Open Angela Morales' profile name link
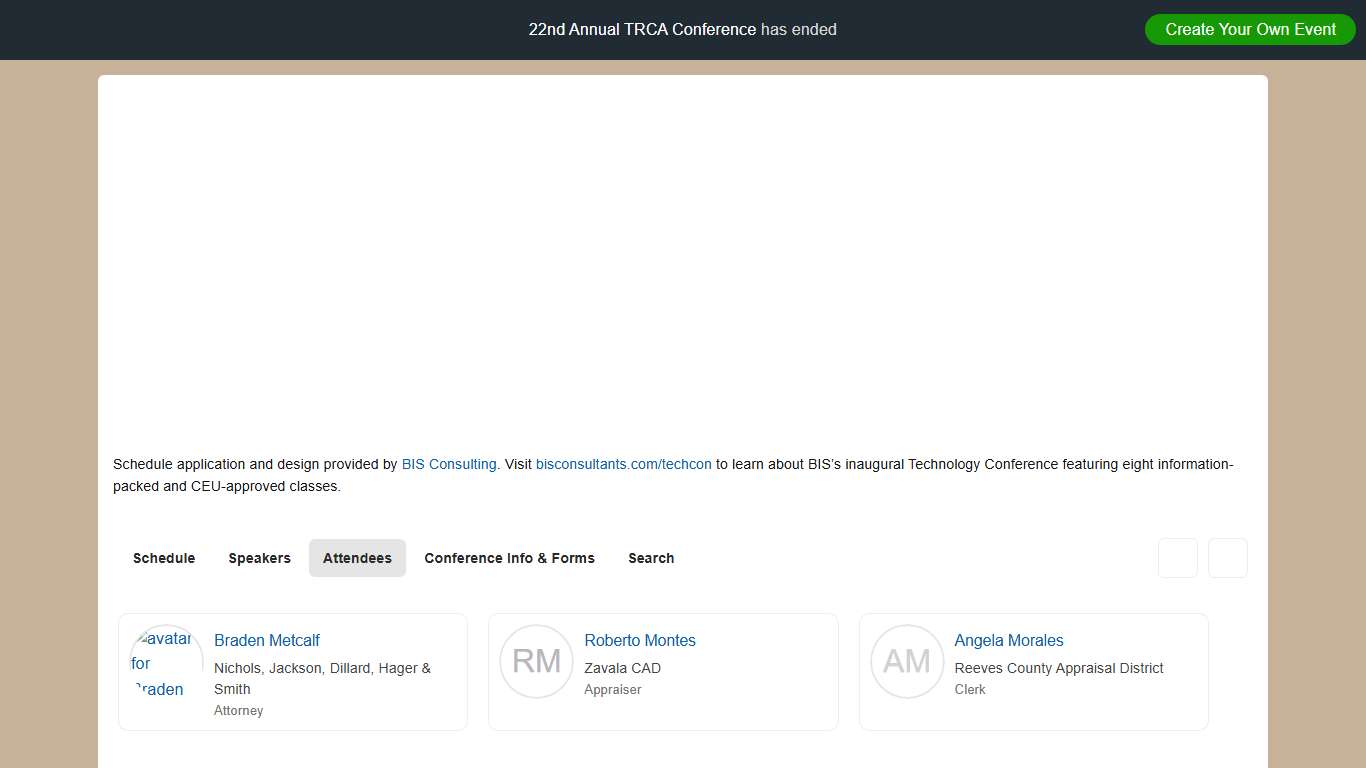 coord(1009,640)
